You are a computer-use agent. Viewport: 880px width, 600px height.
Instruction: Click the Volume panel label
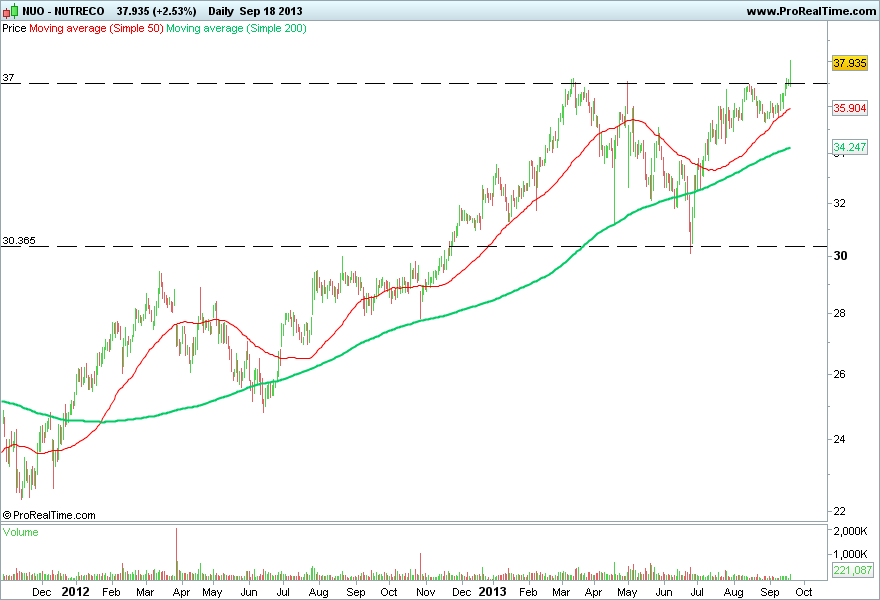click(21, 532)
